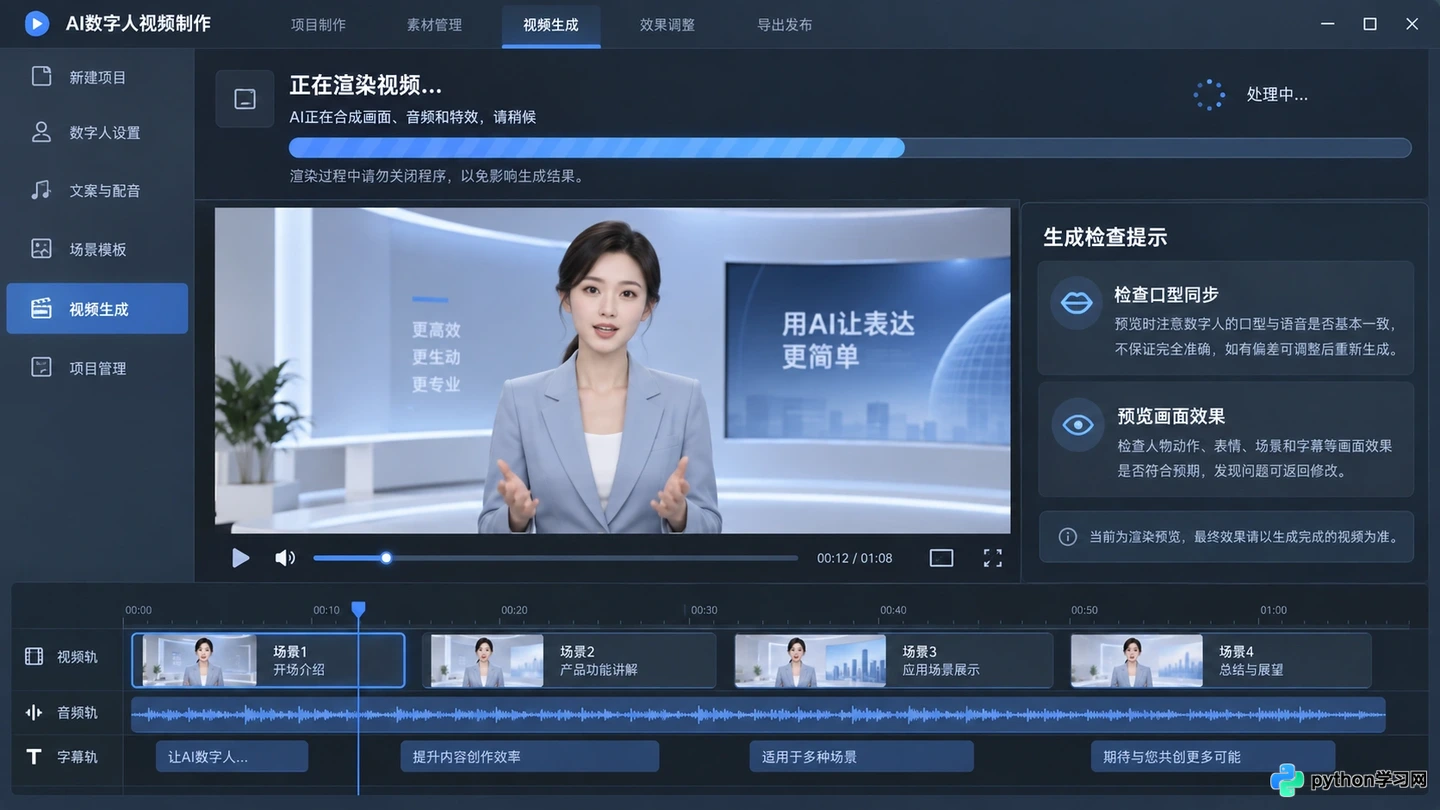Click the timeline playhead marker
The height and width of the screenshot is (810, 1440).
coord(358,608)
